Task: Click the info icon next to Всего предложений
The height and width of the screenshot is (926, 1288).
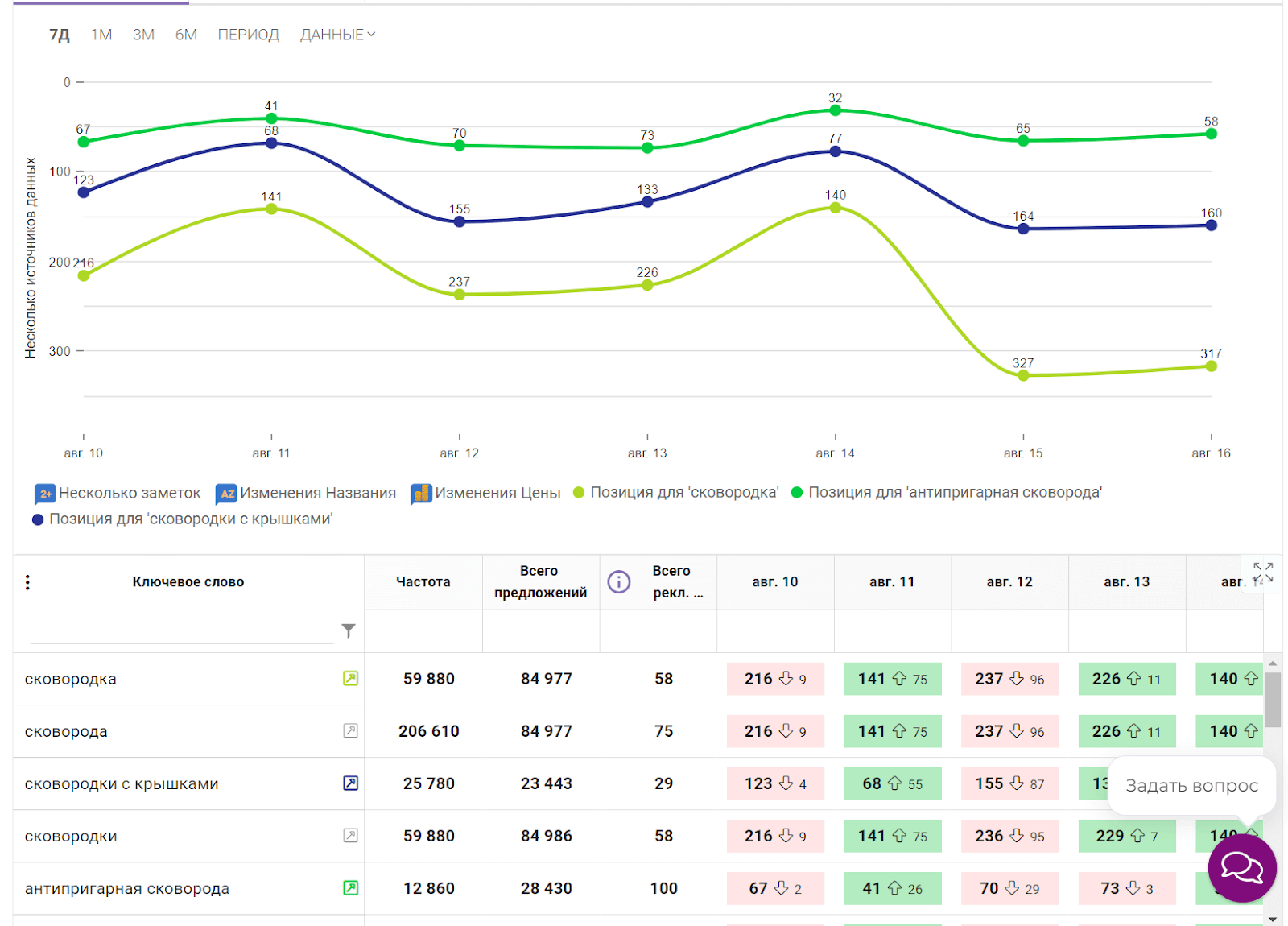Action: (x=618, y=581)
